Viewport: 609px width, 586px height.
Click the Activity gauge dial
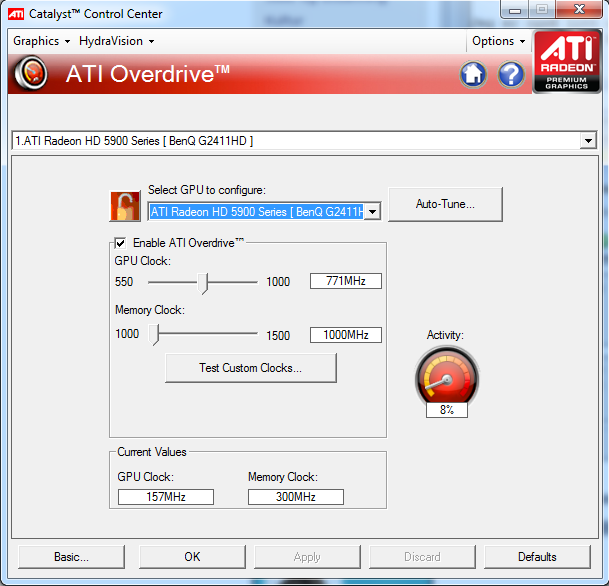[x=447, y=377]
